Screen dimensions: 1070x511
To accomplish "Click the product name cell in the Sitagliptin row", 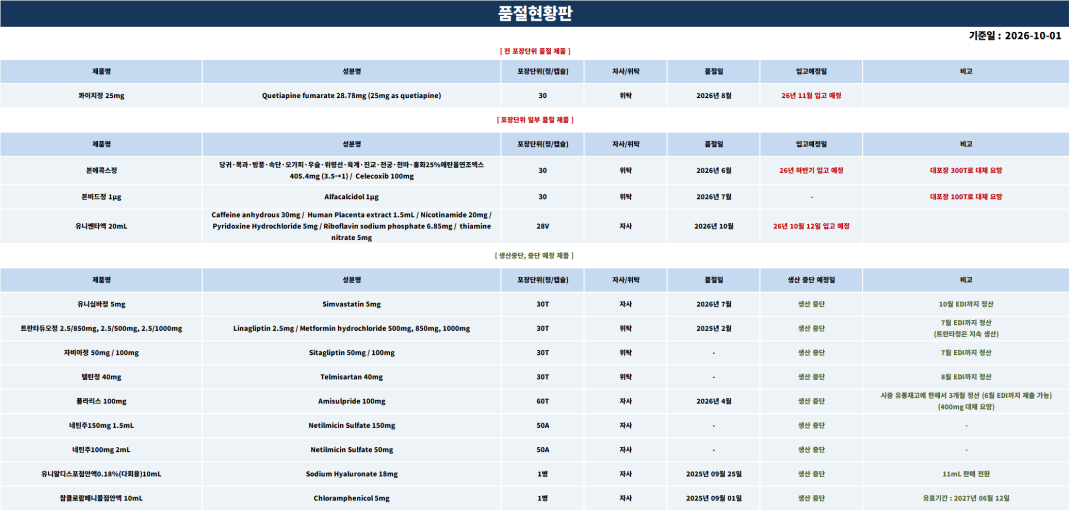I will (x=101, y=353).
